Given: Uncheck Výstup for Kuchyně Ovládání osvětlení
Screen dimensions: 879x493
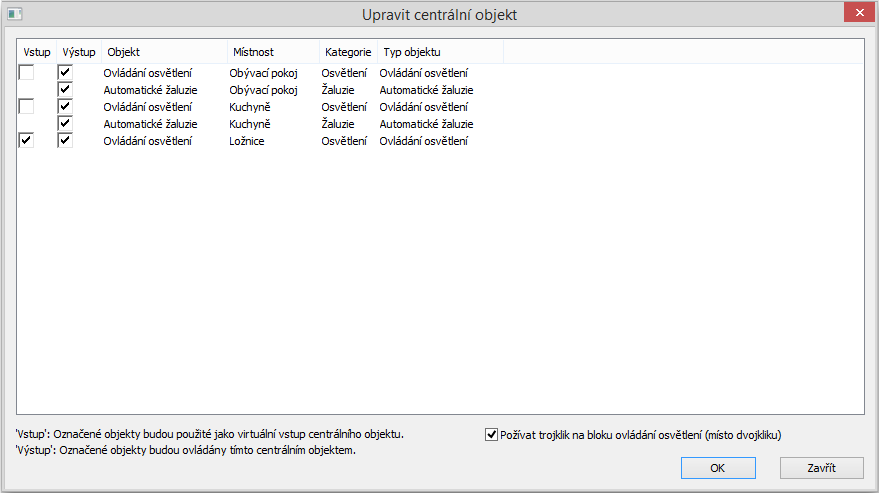Looking at the screenshot, I should (x=66, y=107).
